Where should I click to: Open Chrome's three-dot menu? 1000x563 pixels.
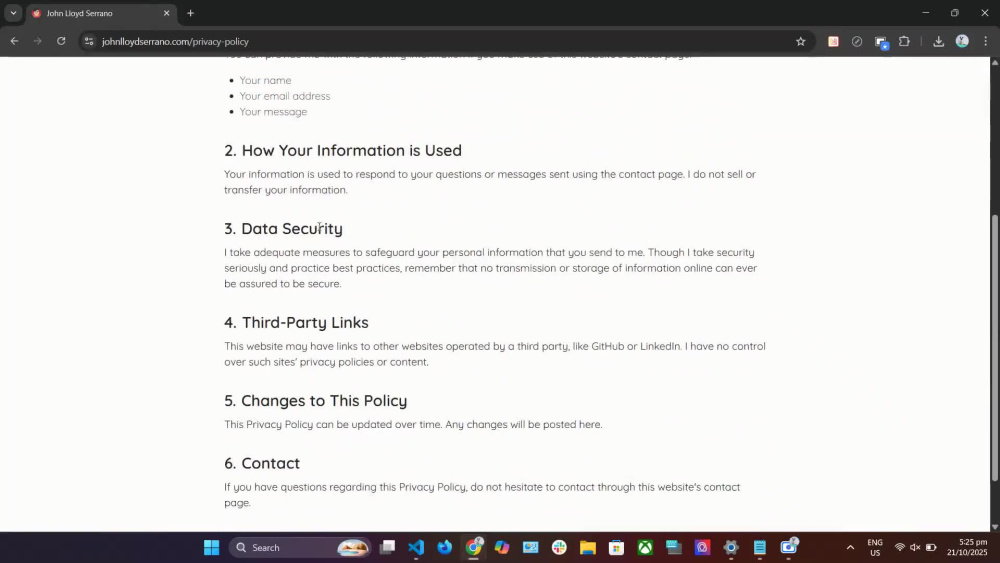pos(985,41)
